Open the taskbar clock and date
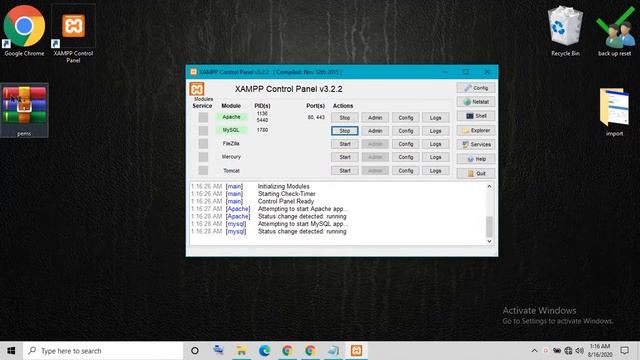Viewport: 640px width, 360px height. (600, 351)
